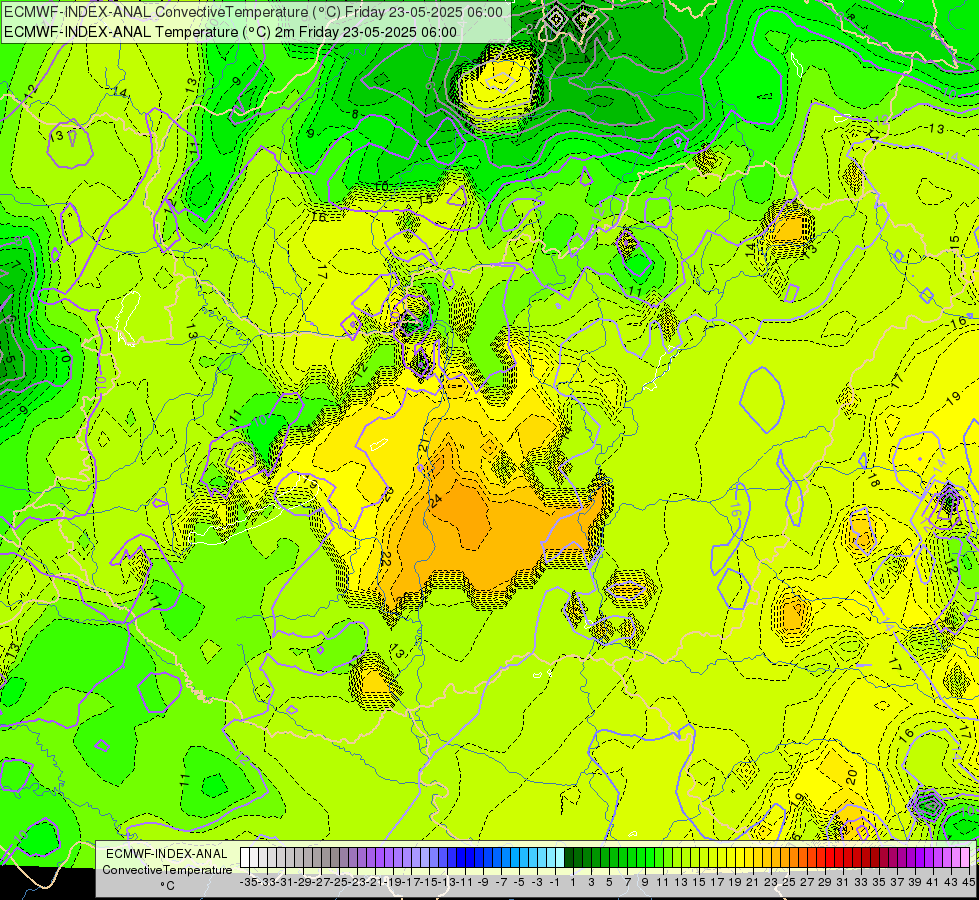Select the '1' tick label in legend
Screen dimensions: 979x900
tap(573, 883)
